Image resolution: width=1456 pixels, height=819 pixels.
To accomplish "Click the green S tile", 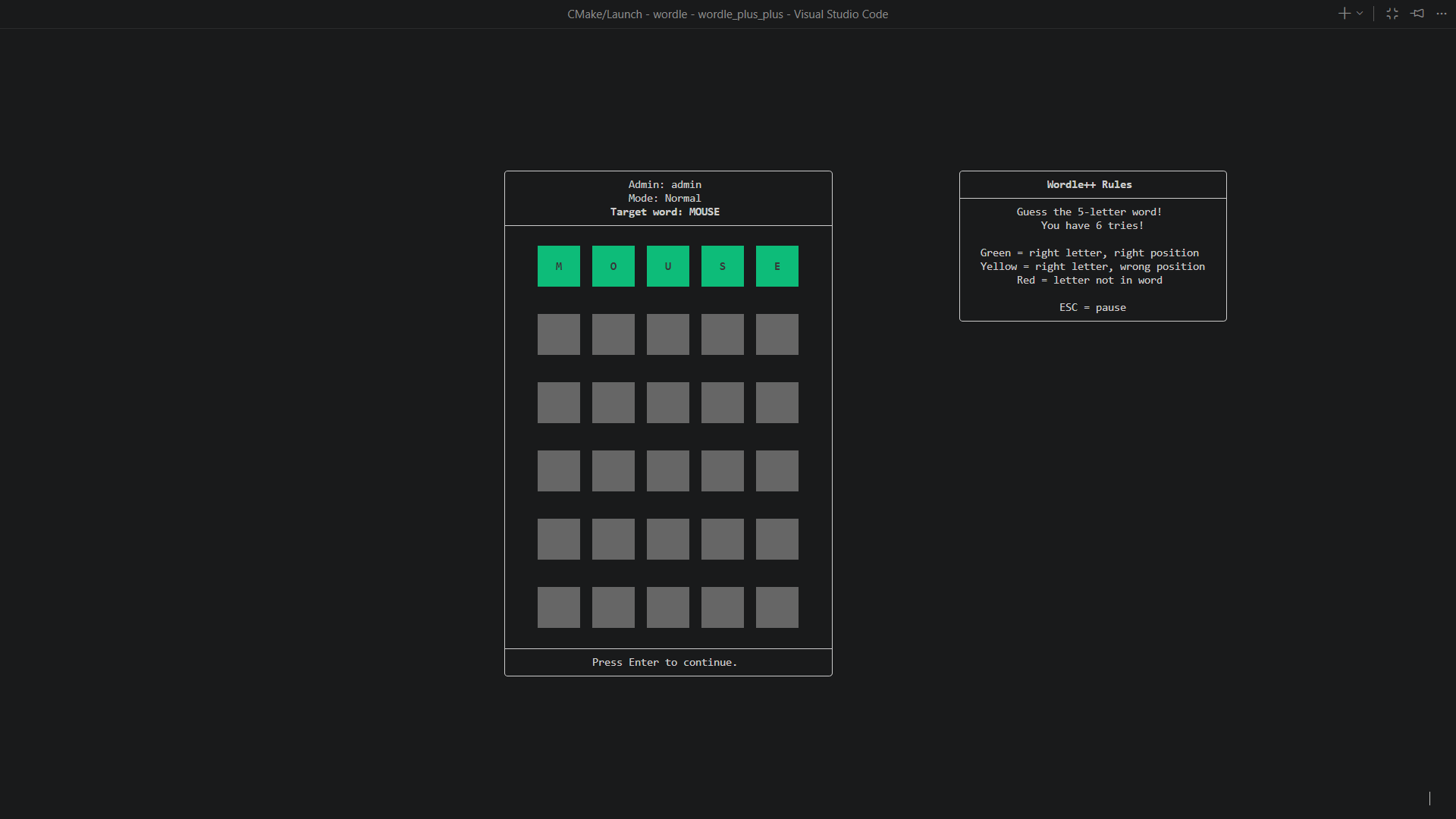I will pyautogui.click(x=723, y=266).
